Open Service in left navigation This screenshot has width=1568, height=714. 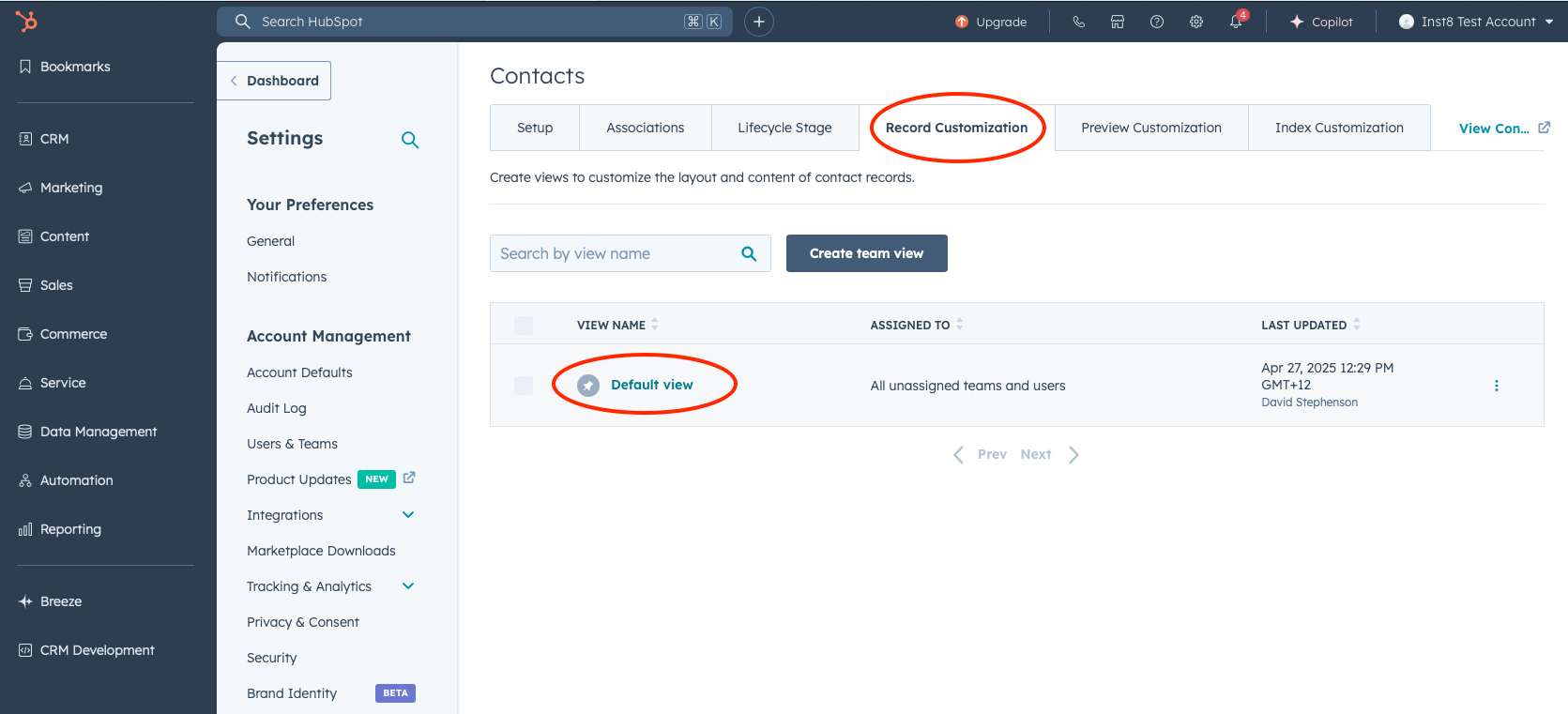[x=53, y=383]
